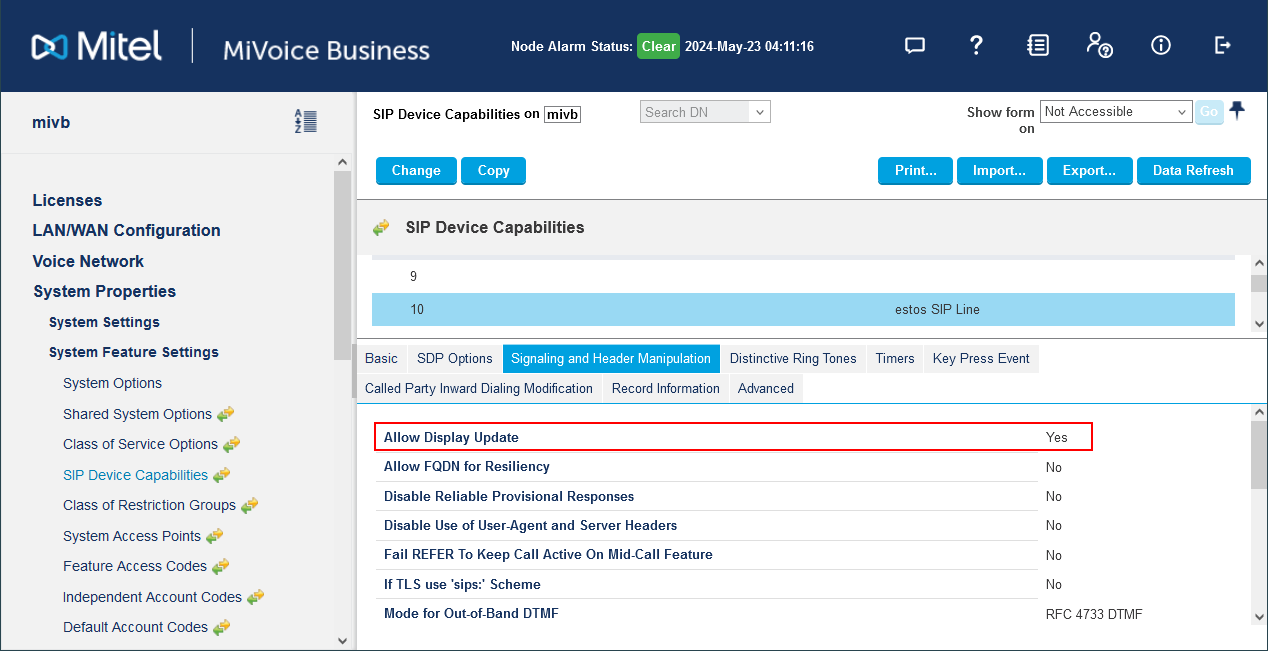Open the notes list icon in header
1268x651 pixels.
click(x=1038, y=46)
